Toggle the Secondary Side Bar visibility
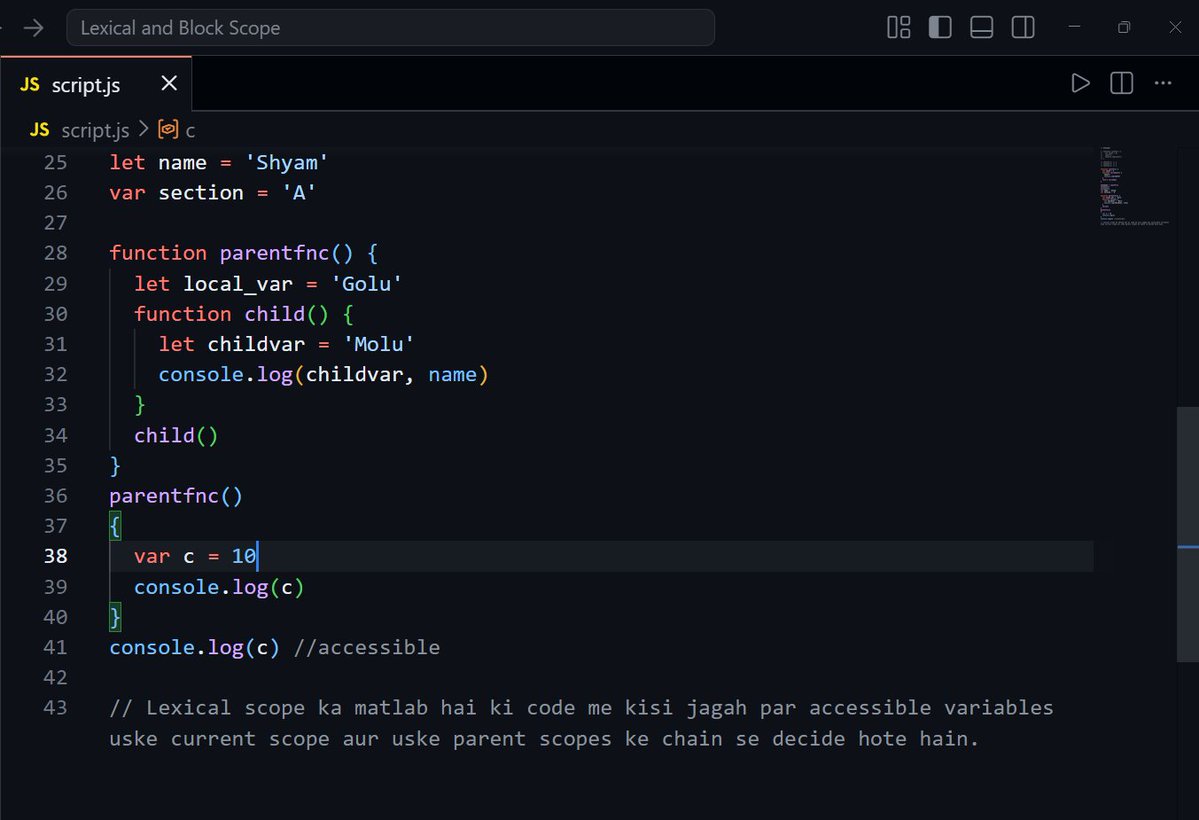The height and width of the screenshot is (820, 1199). tap(1022, 27)
